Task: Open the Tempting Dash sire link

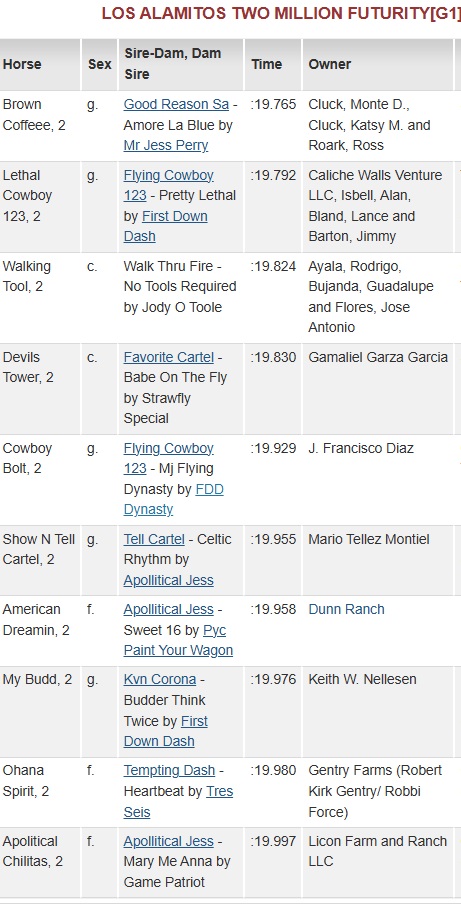Action: click(x=169, y=770)
